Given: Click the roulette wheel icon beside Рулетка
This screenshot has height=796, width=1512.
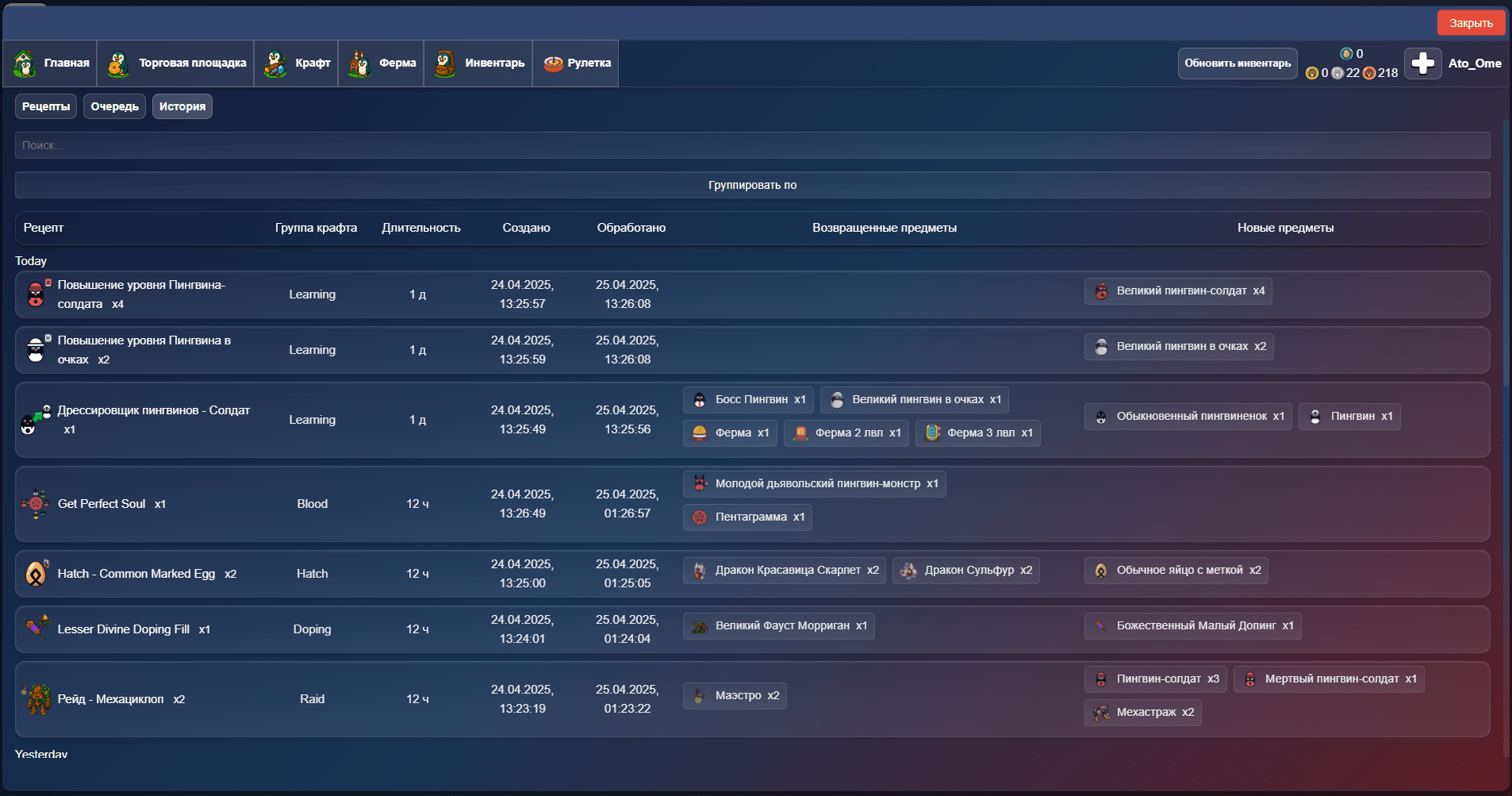Looking at the screenshot, I should click(x=553, y=63).
